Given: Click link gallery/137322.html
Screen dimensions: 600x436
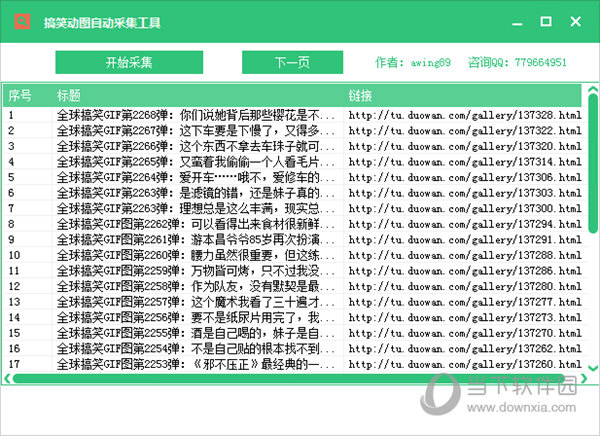Looking at the screenshot, I should pos(465,131).
